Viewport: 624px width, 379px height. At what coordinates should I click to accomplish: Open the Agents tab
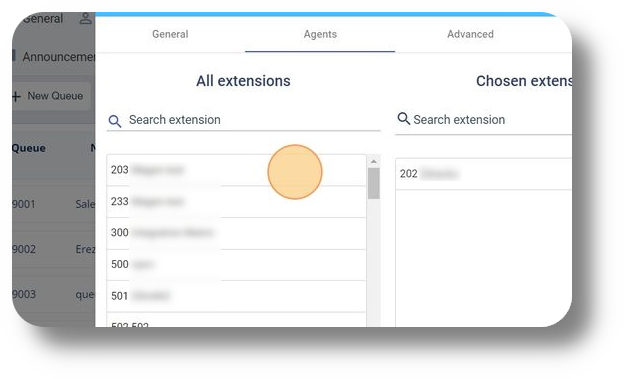point(320,34)
